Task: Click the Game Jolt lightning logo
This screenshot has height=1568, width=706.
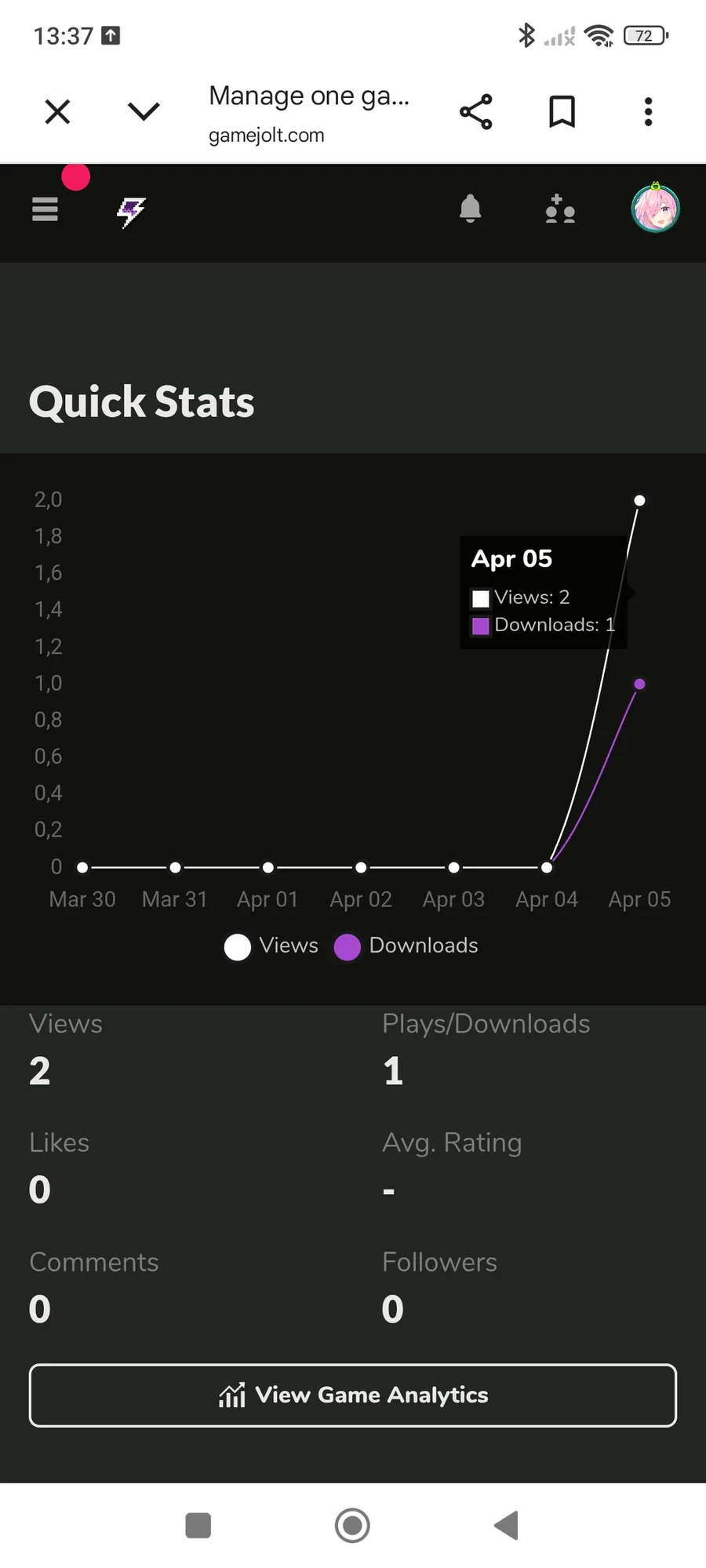Action: pyautogui.click(x=131, y=211)
